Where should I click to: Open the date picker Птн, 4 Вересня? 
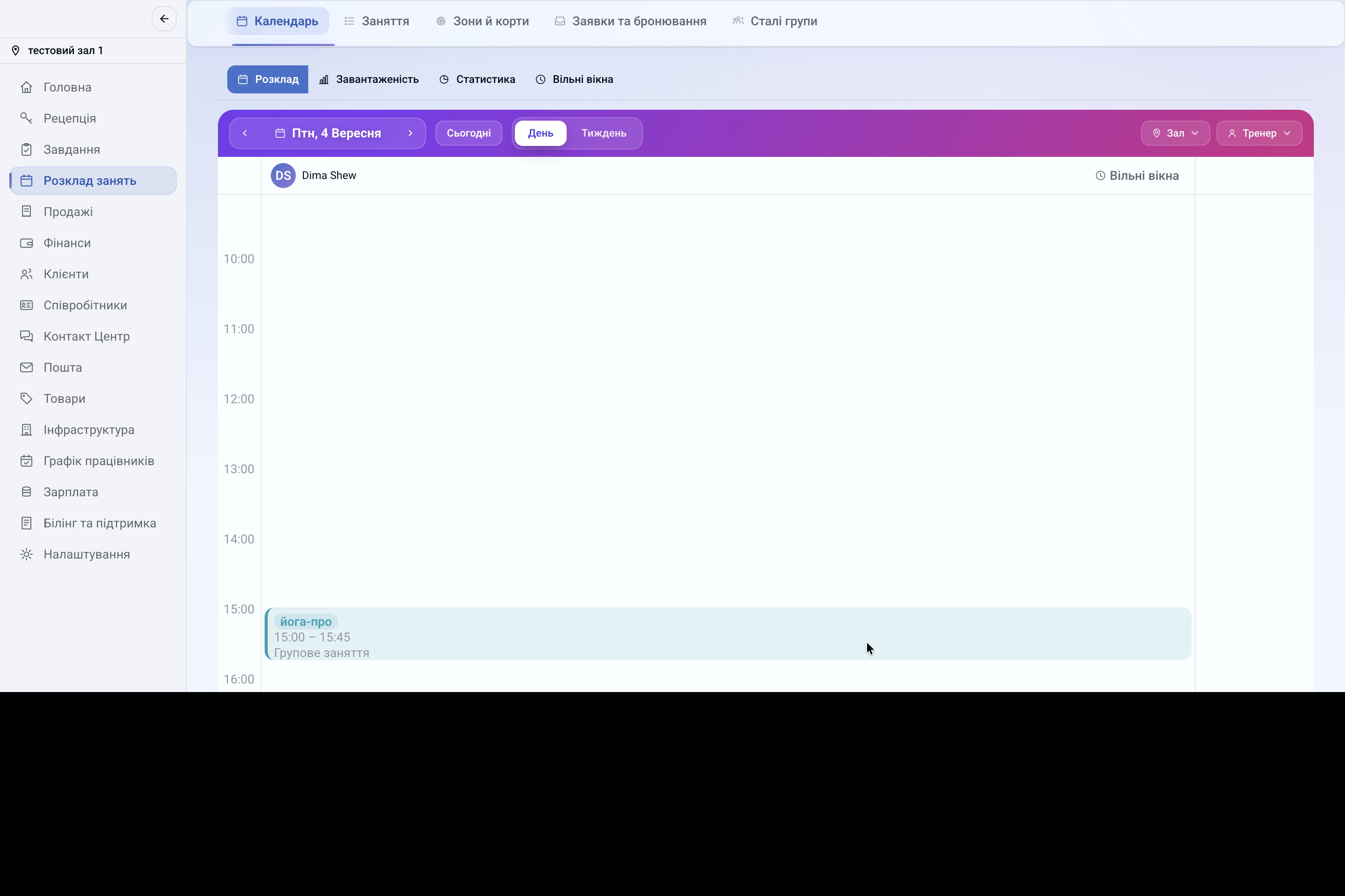tap(328, 133)
